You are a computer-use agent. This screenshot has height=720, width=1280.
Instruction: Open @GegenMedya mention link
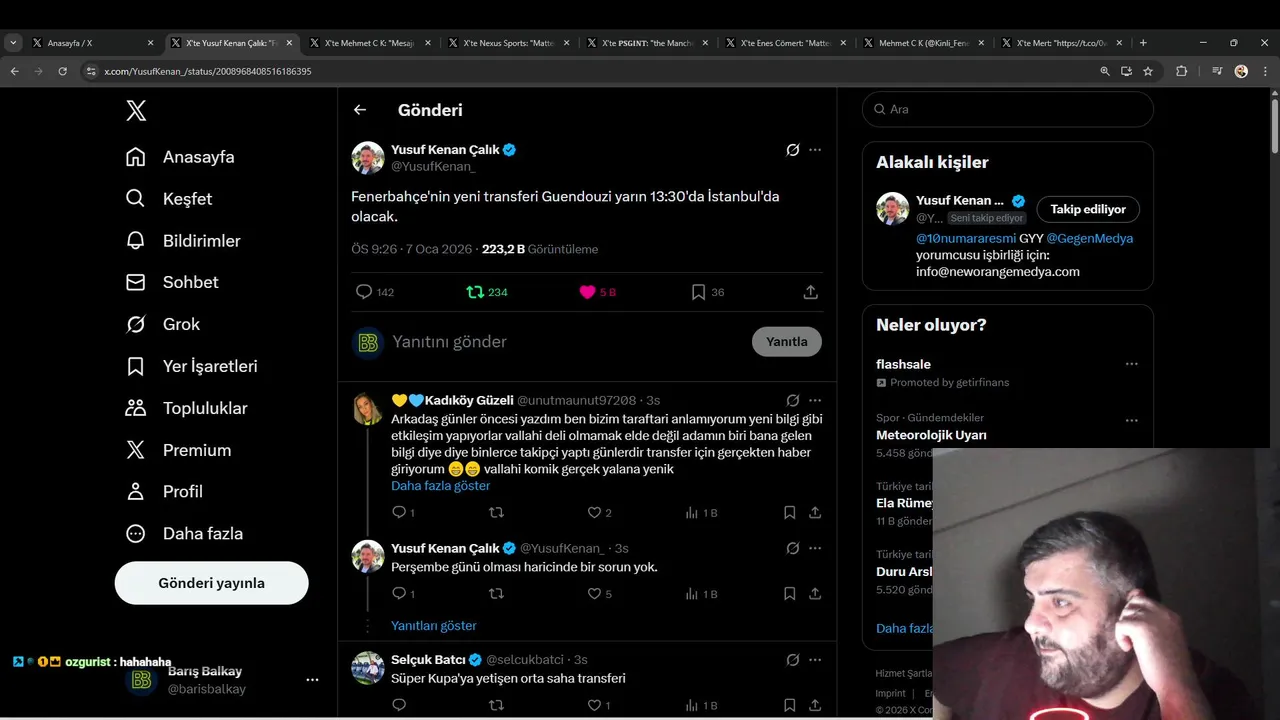(x=1089, y=239)
